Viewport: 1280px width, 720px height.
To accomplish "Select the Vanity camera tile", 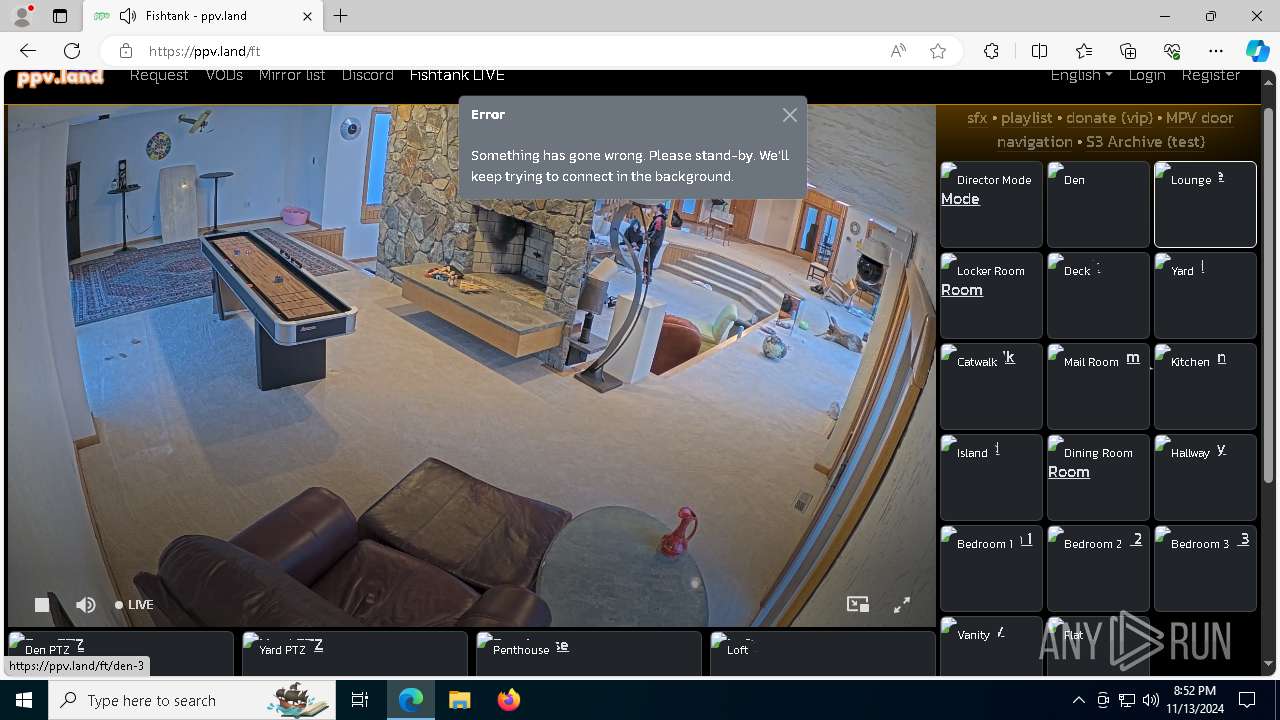I will [x=991, y=646].
